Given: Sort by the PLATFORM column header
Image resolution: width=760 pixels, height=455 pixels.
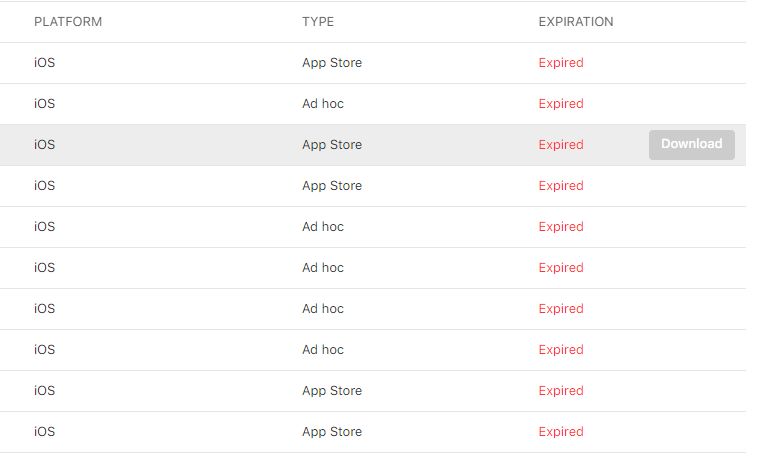Looking at the screenshot, I should point(68,22).
